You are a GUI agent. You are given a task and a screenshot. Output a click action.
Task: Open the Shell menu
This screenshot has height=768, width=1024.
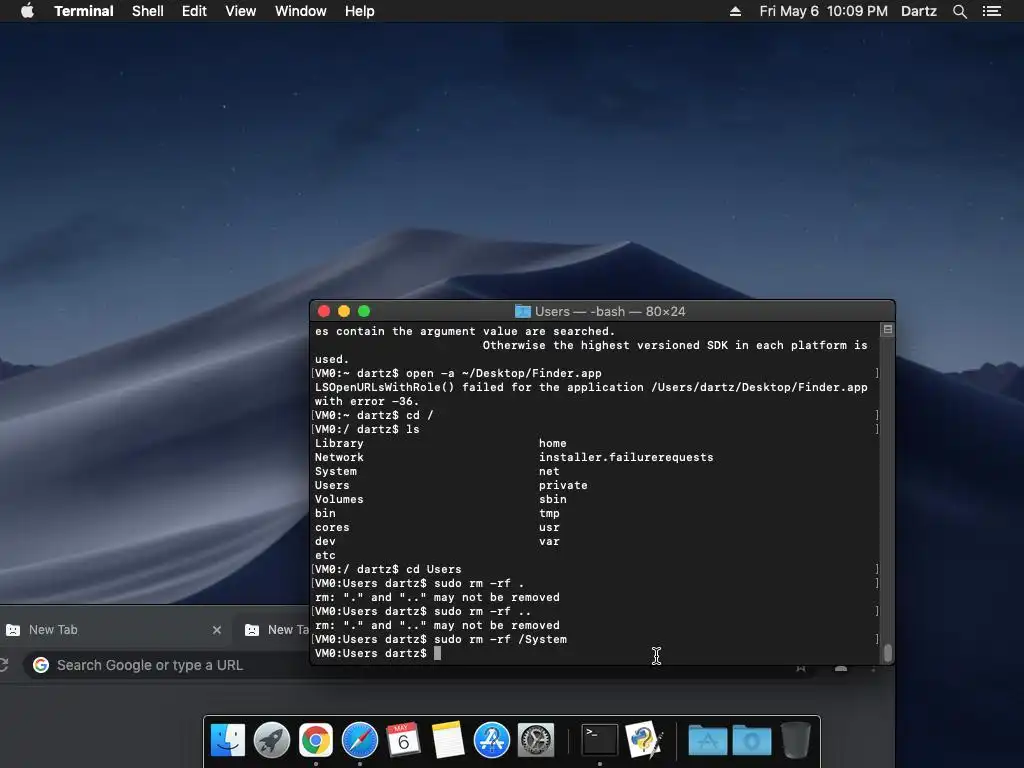point(148,11)
